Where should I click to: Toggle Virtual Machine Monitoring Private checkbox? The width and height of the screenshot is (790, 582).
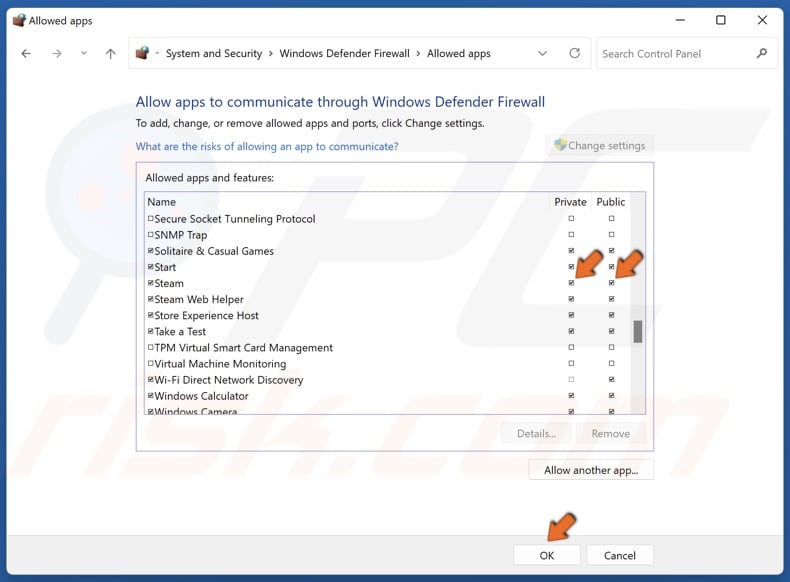click(571, 363)
